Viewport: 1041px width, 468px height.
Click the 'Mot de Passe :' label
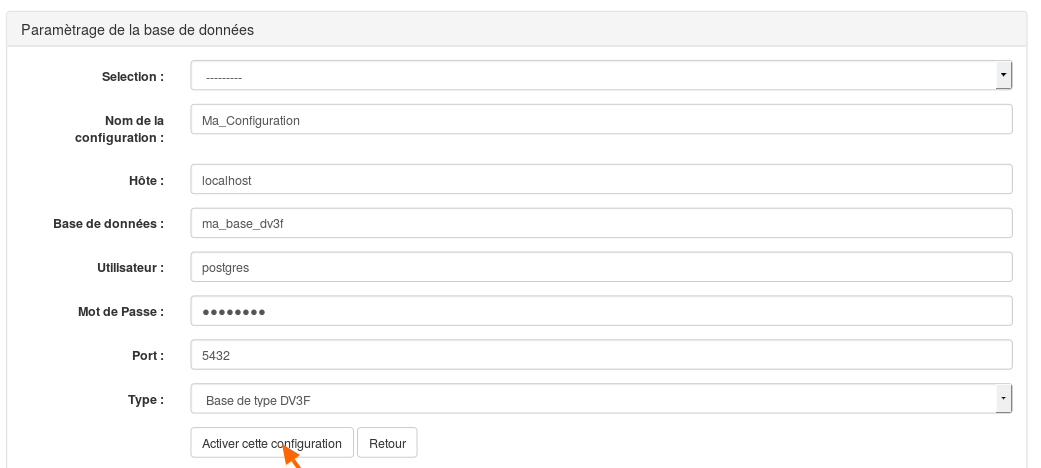(x=121, y=311)
